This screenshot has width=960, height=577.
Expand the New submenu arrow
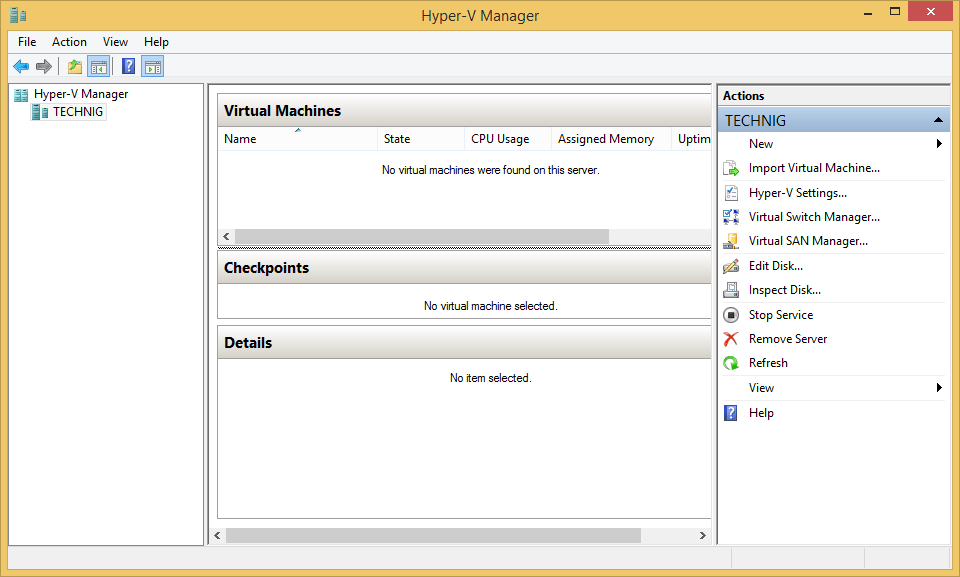tap(938, 143)
